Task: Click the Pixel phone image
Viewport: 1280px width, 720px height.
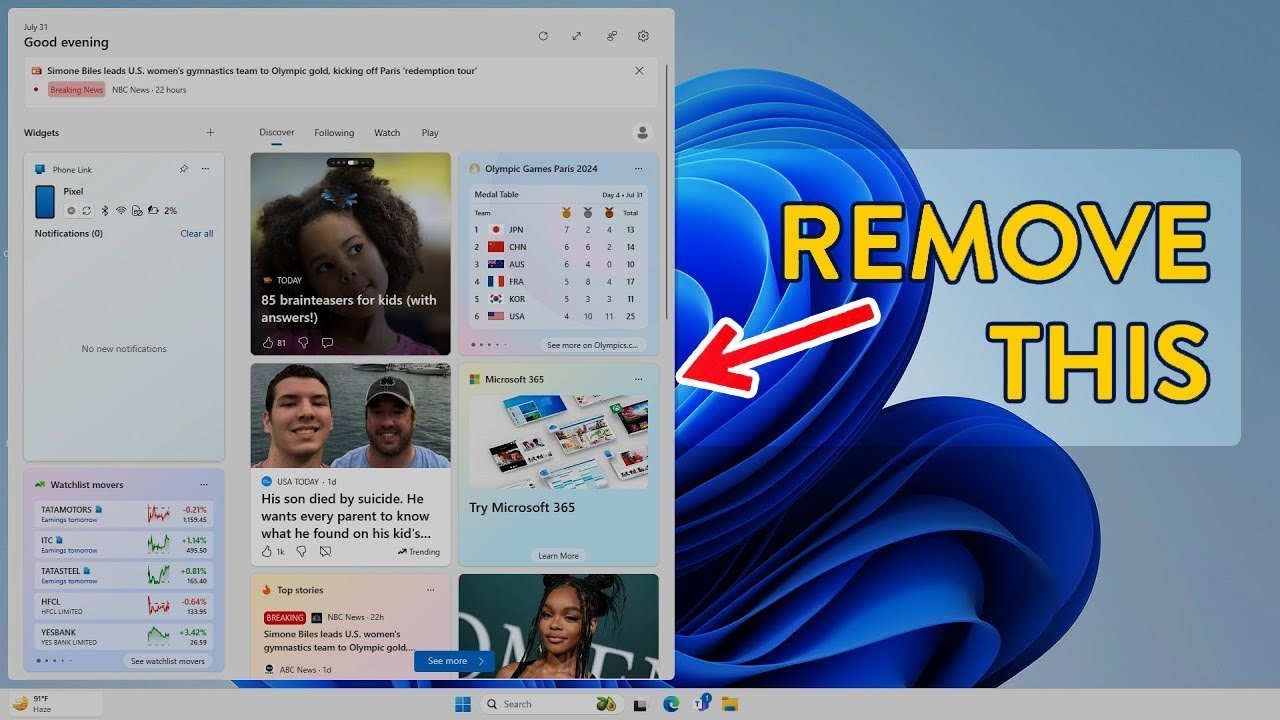Action: click(45, 201)
